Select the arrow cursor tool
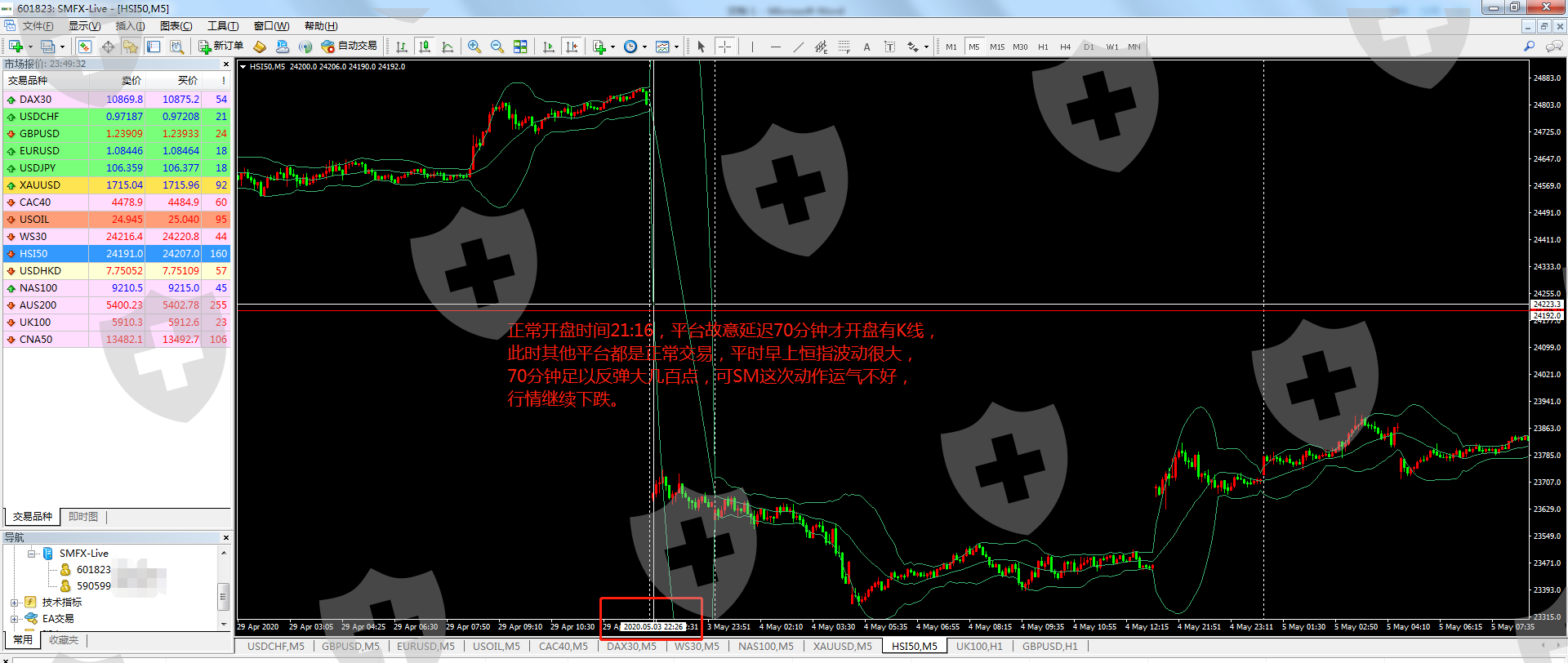The image size is (1568, 663). (701, 47)
